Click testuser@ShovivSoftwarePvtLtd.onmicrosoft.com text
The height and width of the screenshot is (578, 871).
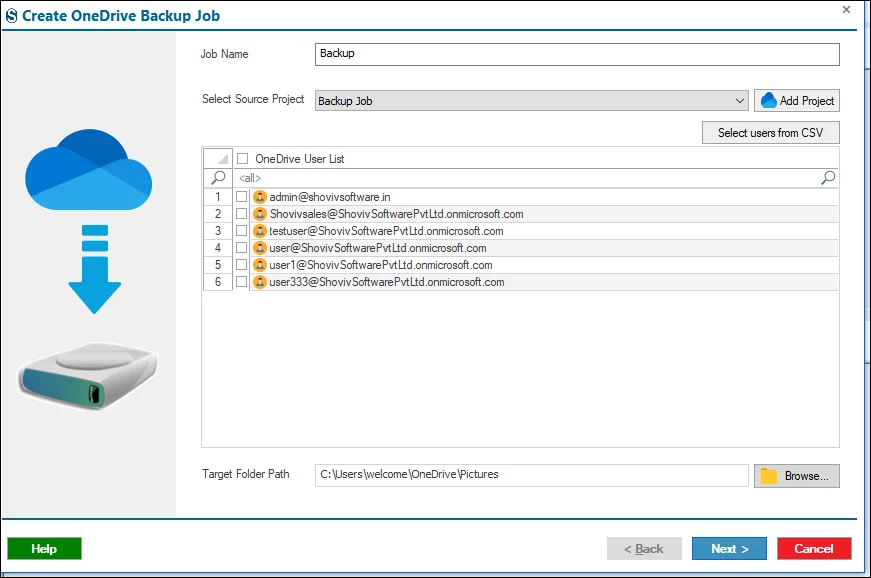coord(387,231)
